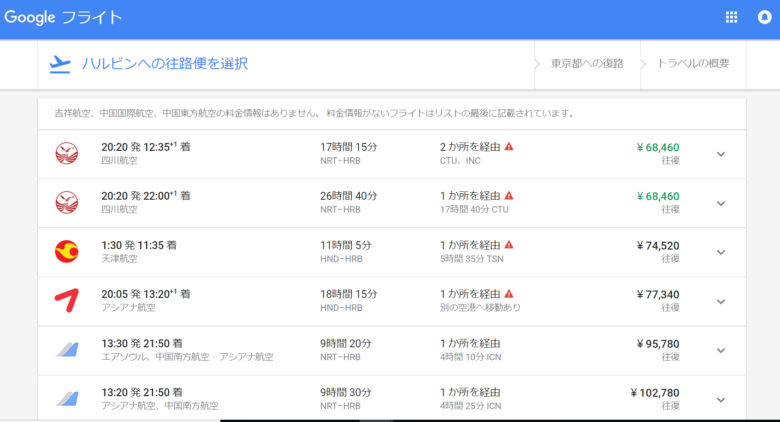Click the Google フライト logo
The width and height of the screenshot is (780, 422).
(x=63, y=17)
